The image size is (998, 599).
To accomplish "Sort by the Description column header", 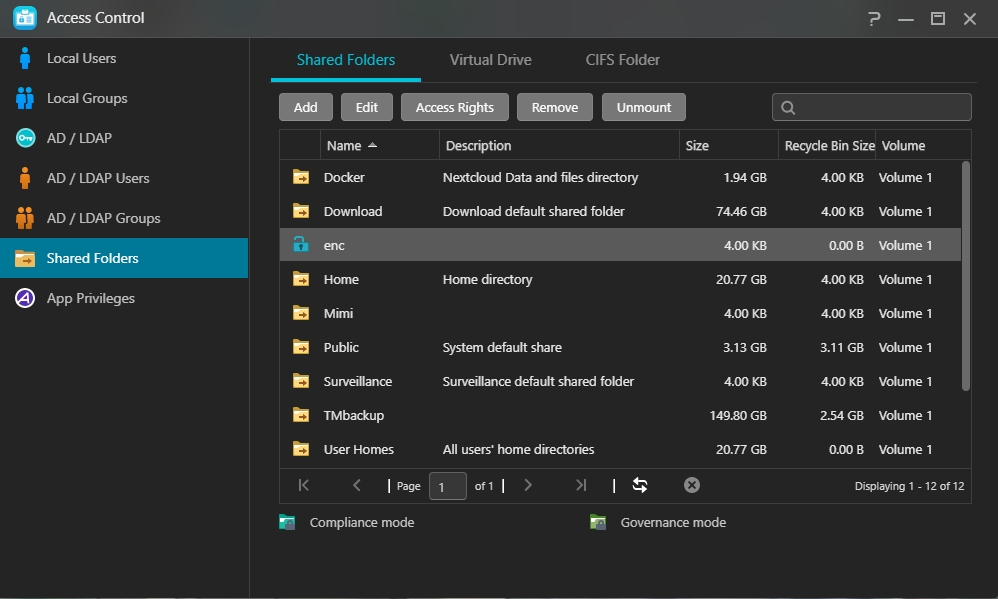I will 559,145.
